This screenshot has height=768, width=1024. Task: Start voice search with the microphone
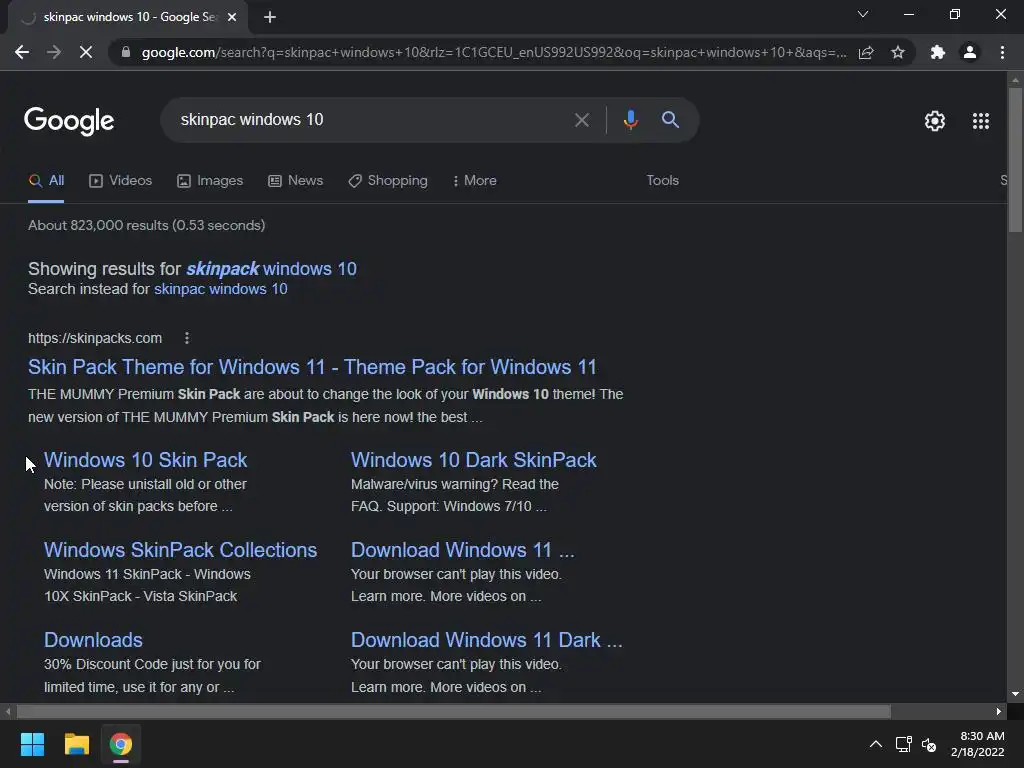click(x=630, y=120)
